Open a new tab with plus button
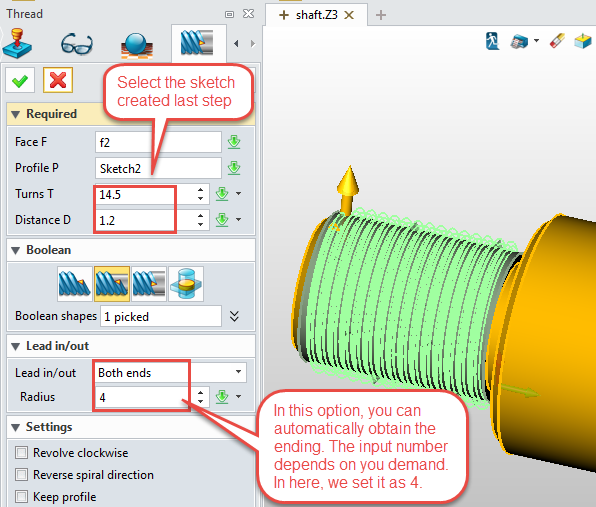The image size is (596, 507). pos(380,15)
